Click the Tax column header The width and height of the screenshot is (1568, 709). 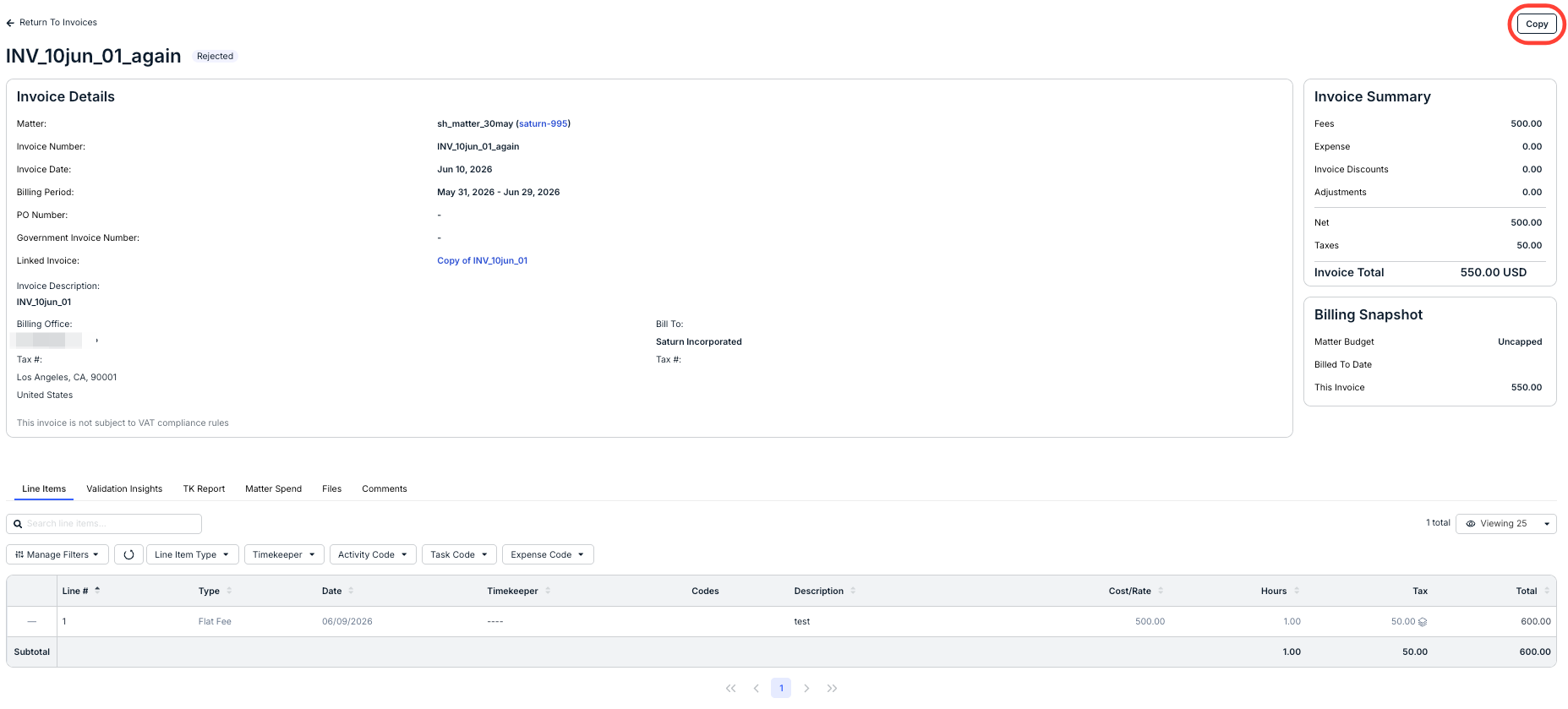coord(1420,592)
